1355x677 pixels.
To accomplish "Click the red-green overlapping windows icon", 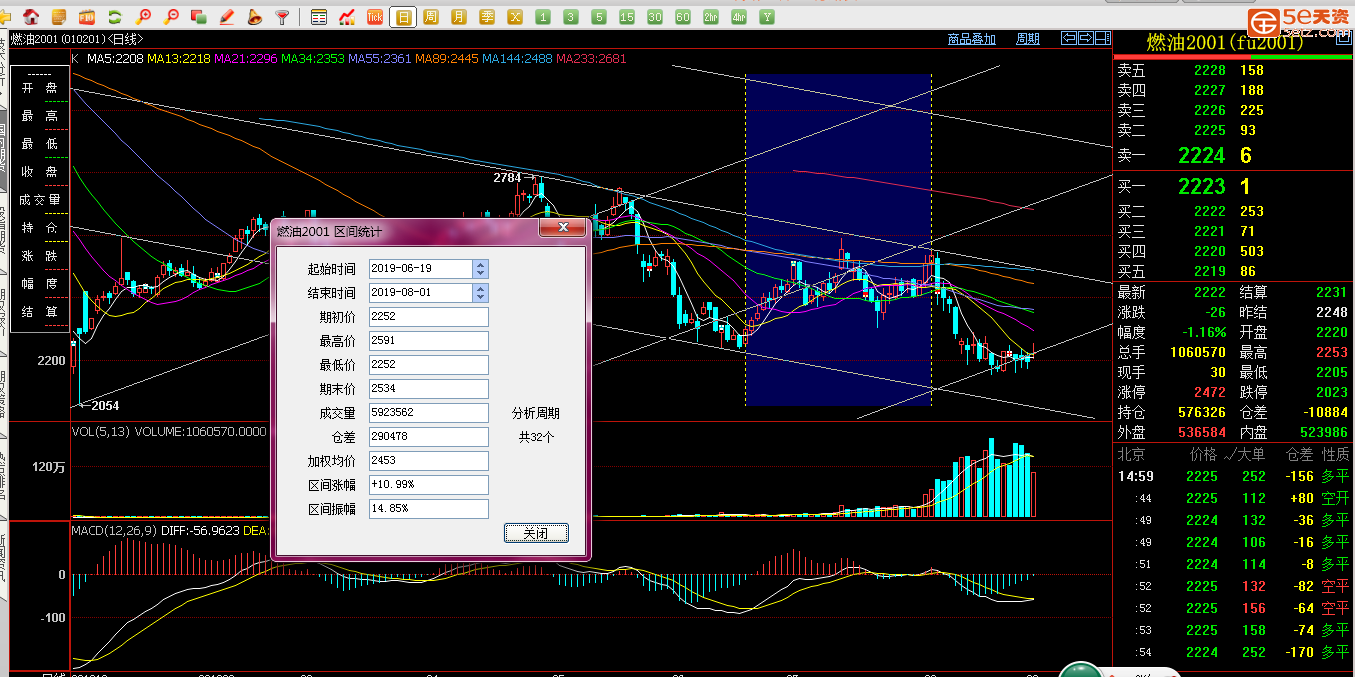I will click(x=199, y=17).
